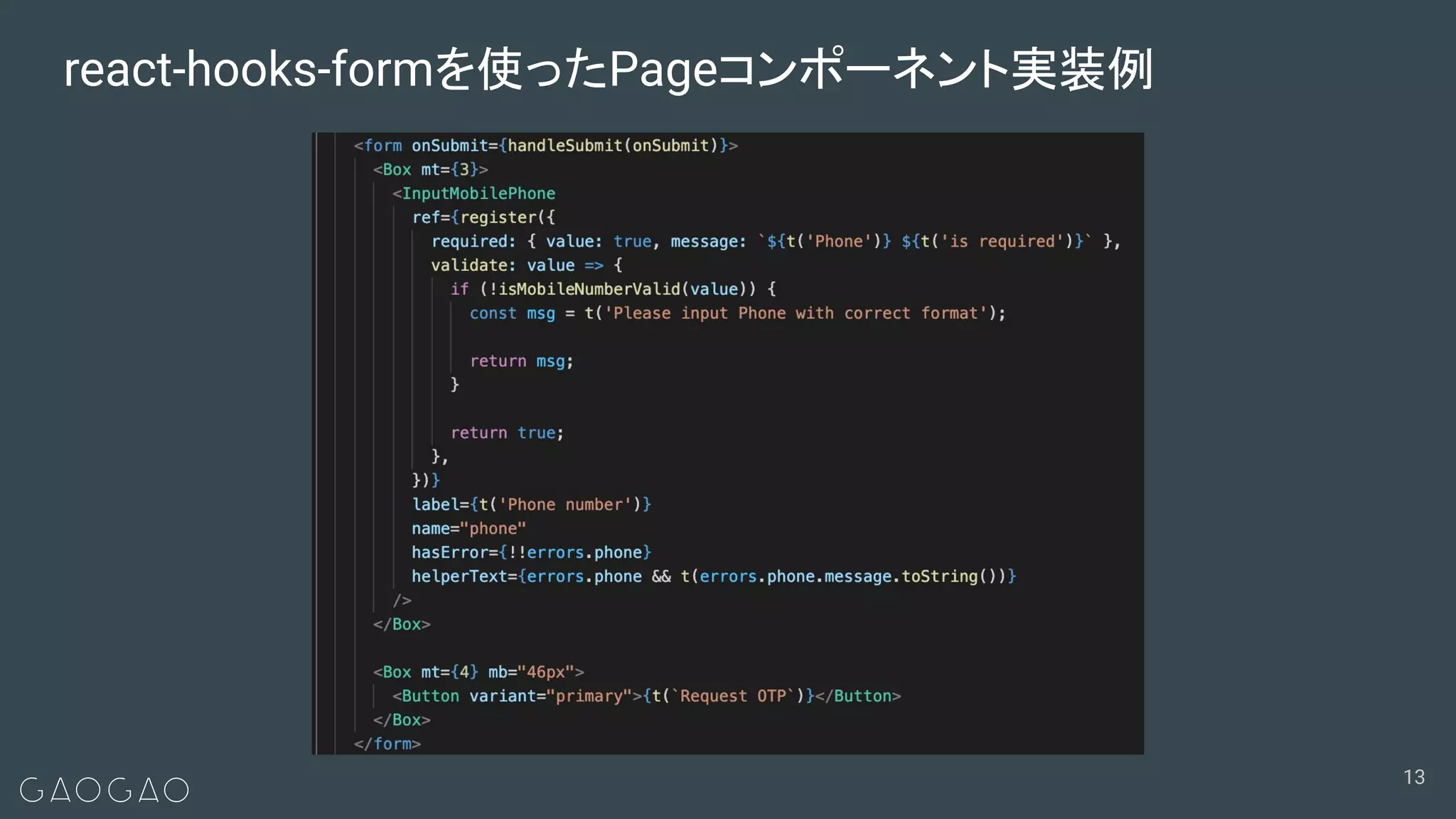
Task: Click the 'hasError={!!errors.phone}' line
Action: [532, 552]
